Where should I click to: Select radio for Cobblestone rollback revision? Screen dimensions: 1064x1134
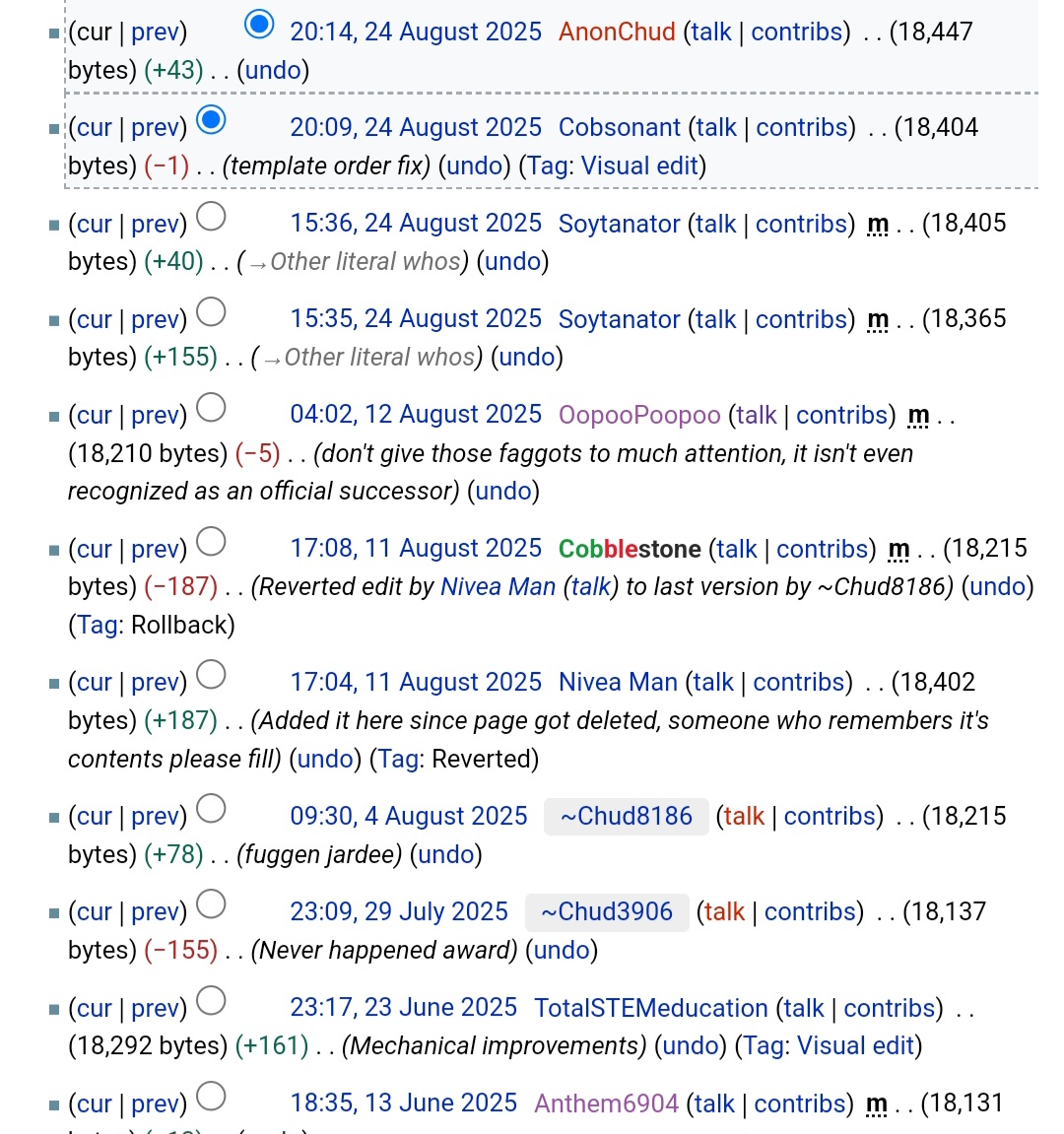click(211, 541)
